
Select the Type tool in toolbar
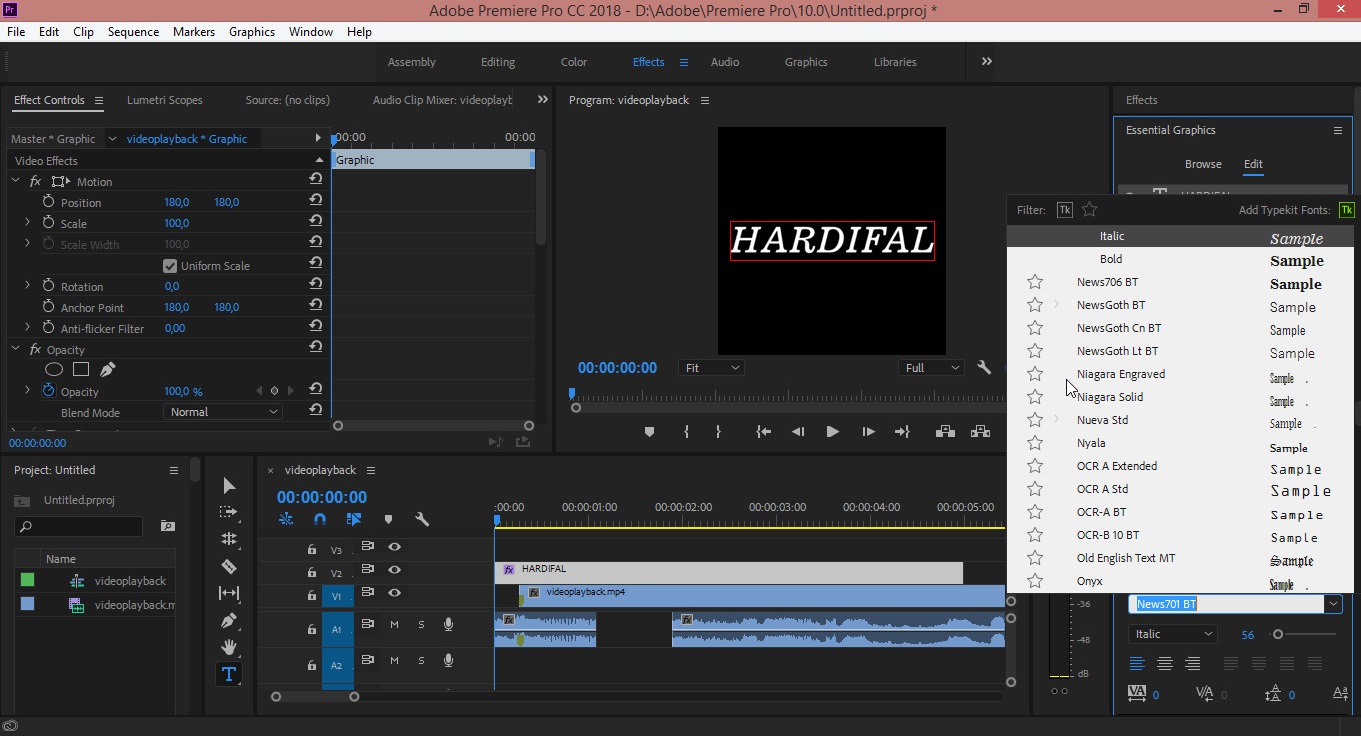[x=228, y=674]
